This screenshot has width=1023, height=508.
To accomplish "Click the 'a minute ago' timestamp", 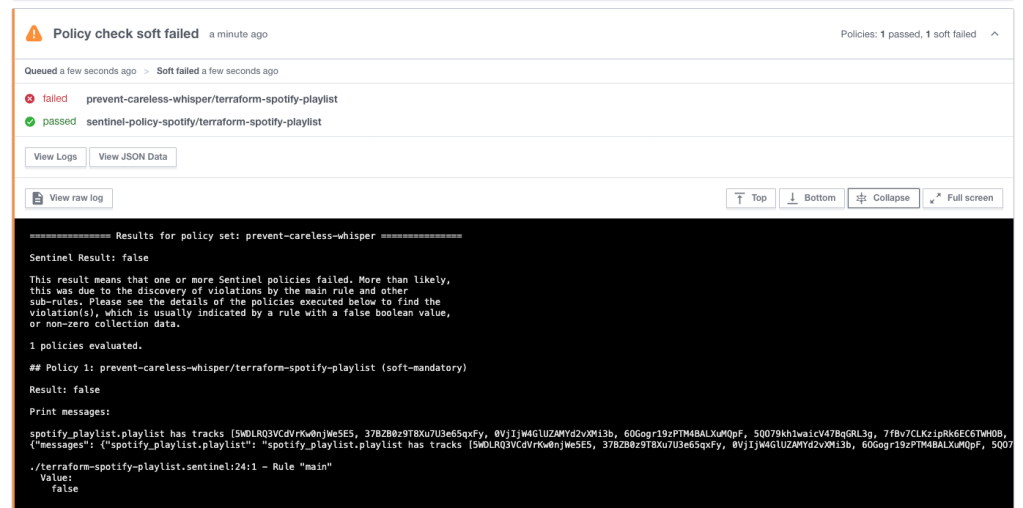I will pos(238,35).
